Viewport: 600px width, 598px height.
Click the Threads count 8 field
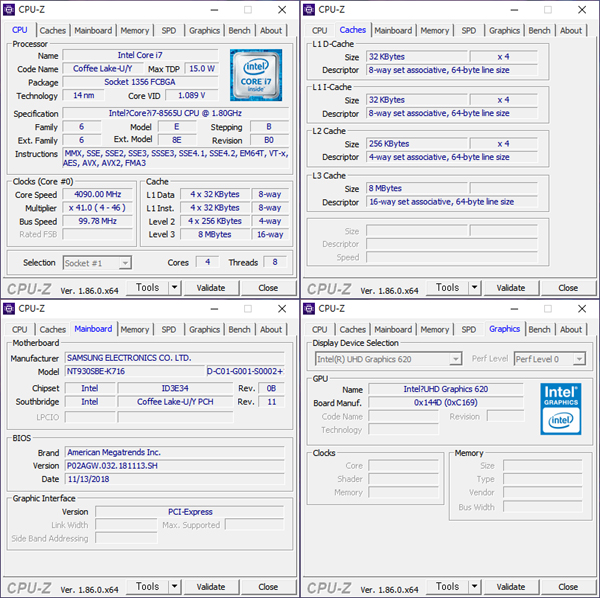click(275, 262)
